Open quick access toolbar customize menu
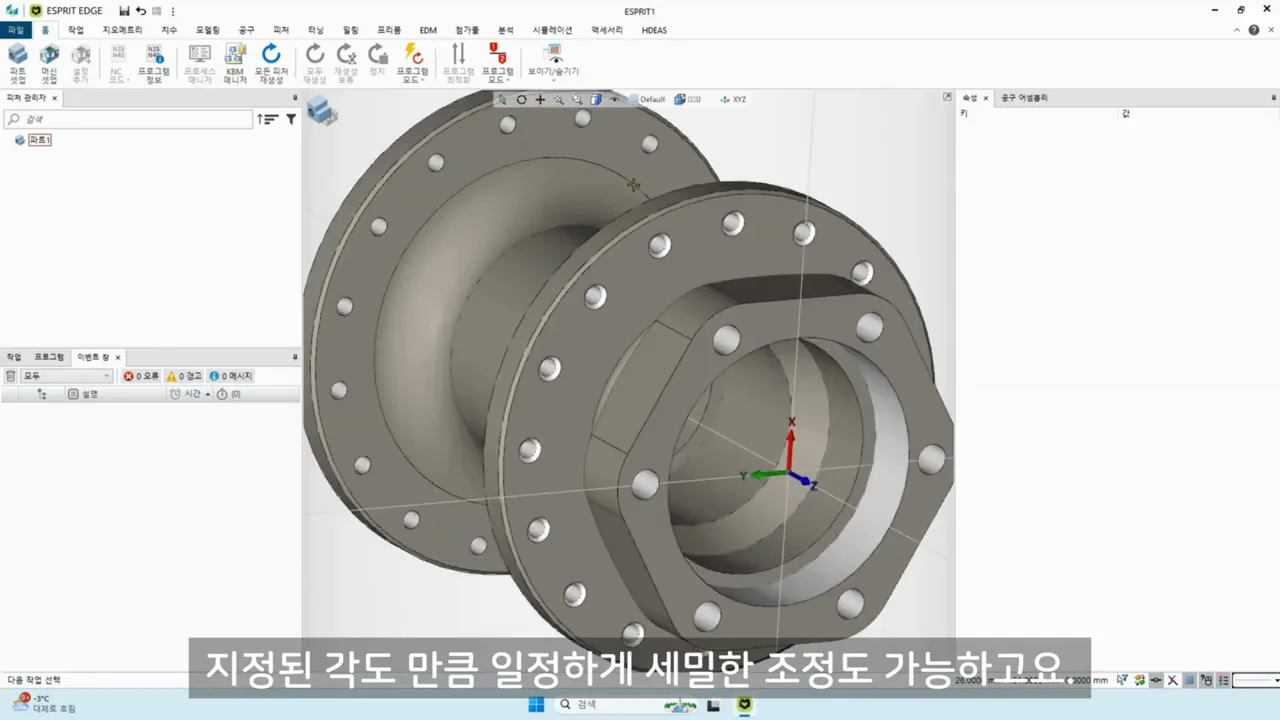The height and width of the screenshot is (720, 1280). [x=173, y=11]
